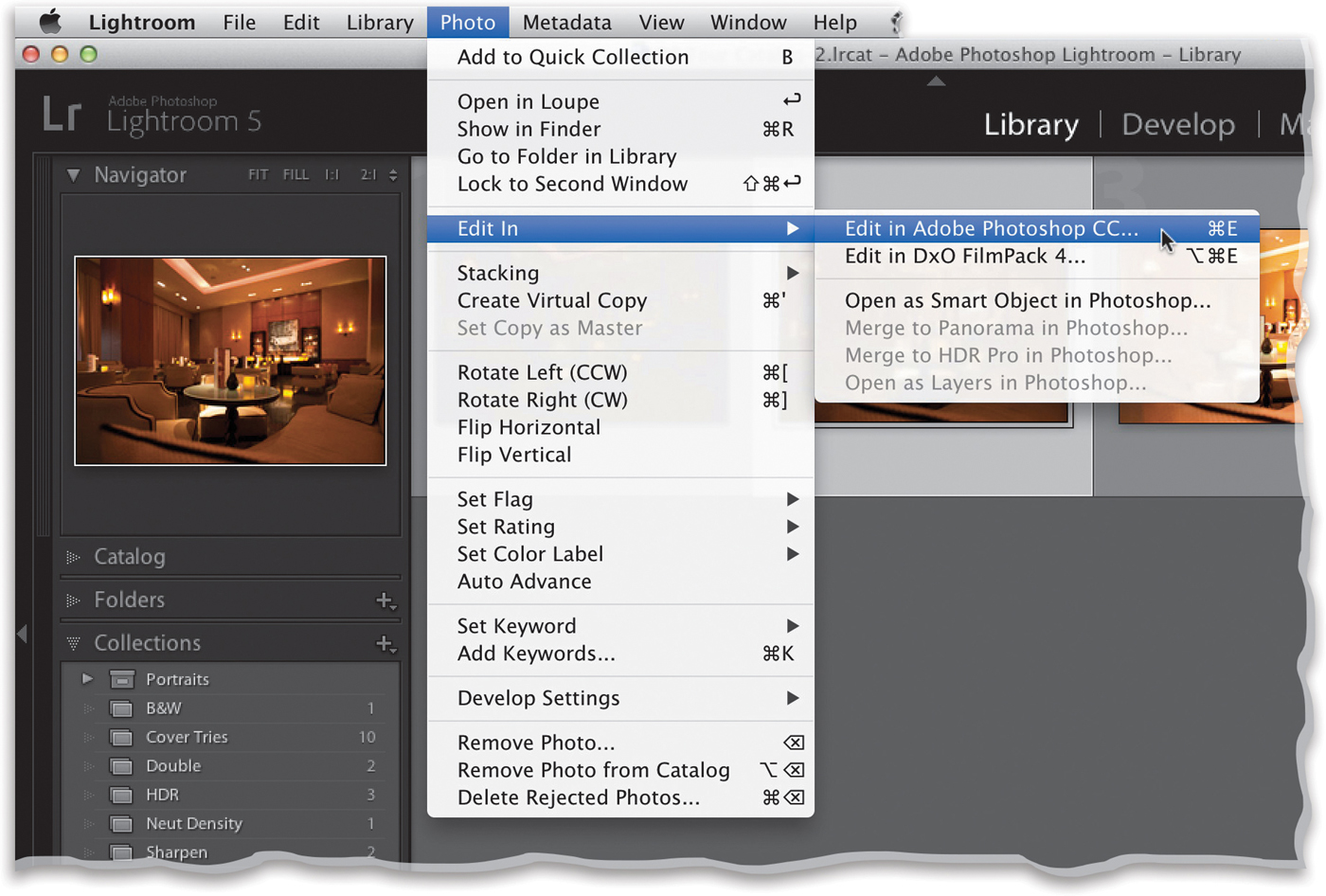Choose Create Virtual Copy
Viewport: 1326px width, 896px height.
pos(620,300)
